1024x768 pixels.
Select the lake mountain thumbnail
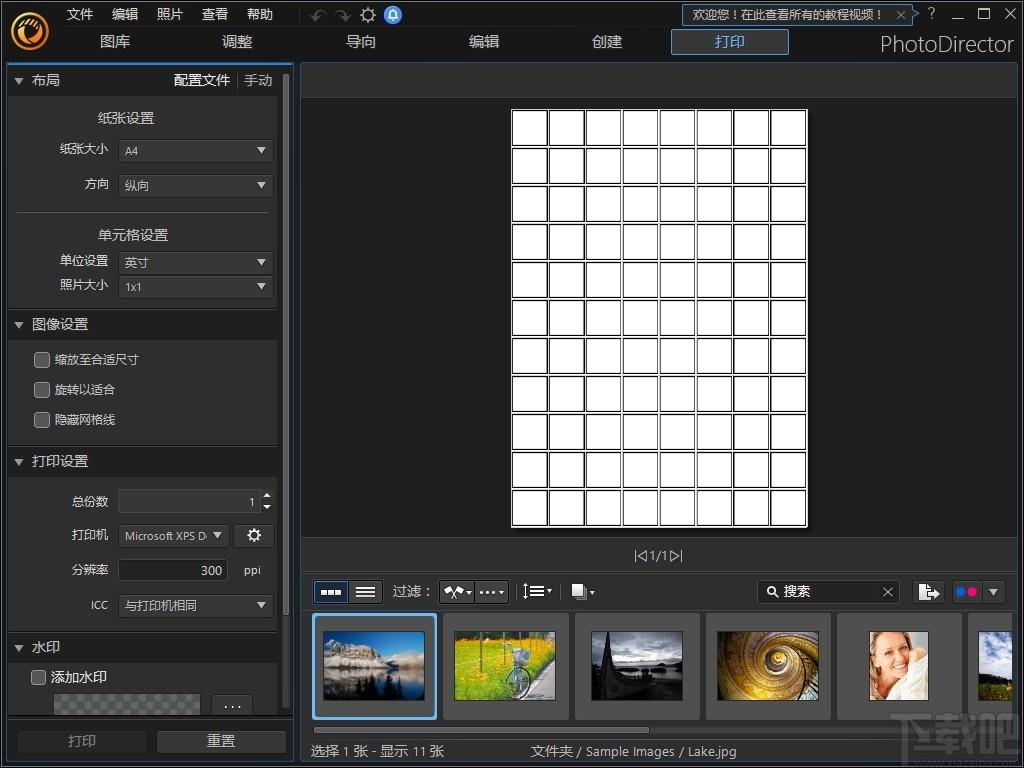(374, 666)
